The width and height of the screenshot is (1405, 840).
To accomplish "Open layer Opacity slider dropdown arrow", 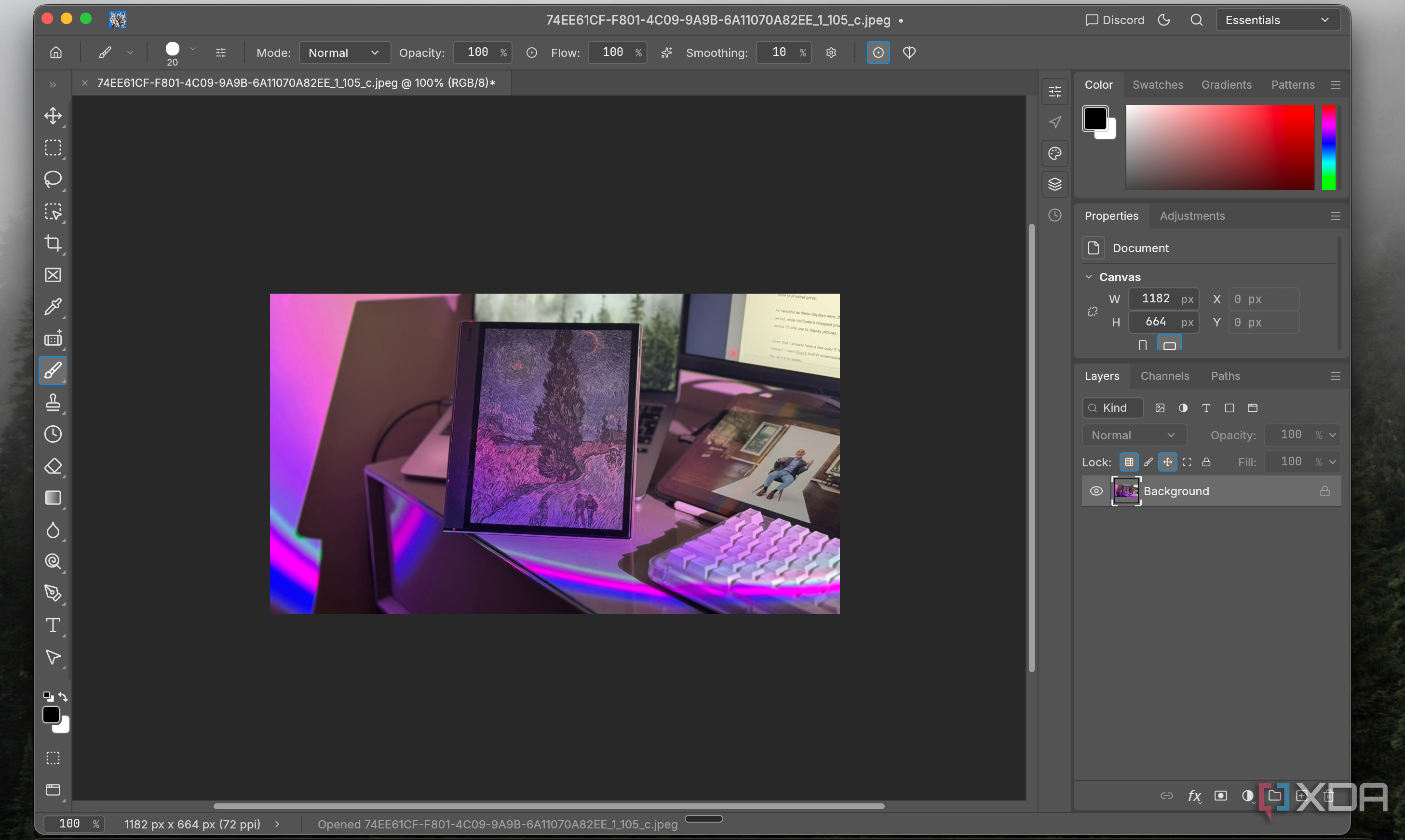I will click(1333, 435).
